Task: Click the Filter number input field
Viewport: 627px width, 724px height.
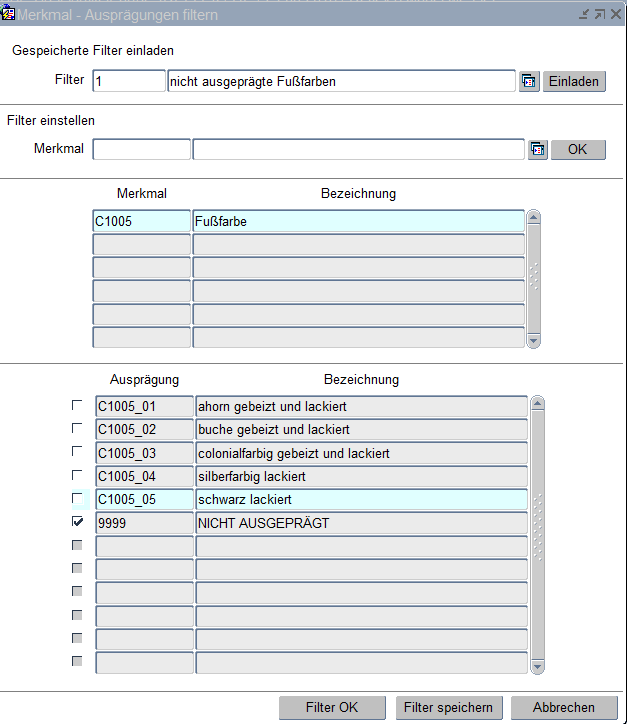Action: [128, 82]
